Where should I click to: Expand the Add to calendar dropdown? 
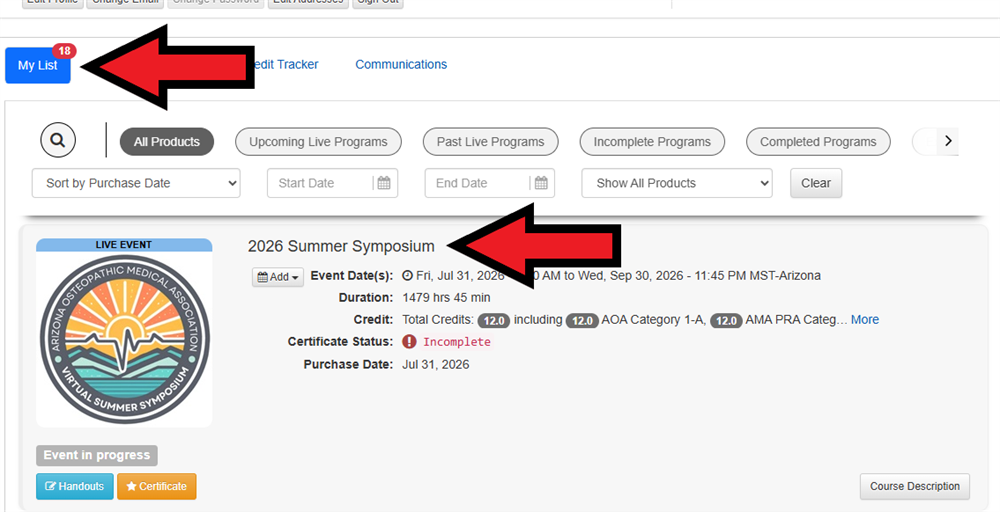[x=278, y=277]
